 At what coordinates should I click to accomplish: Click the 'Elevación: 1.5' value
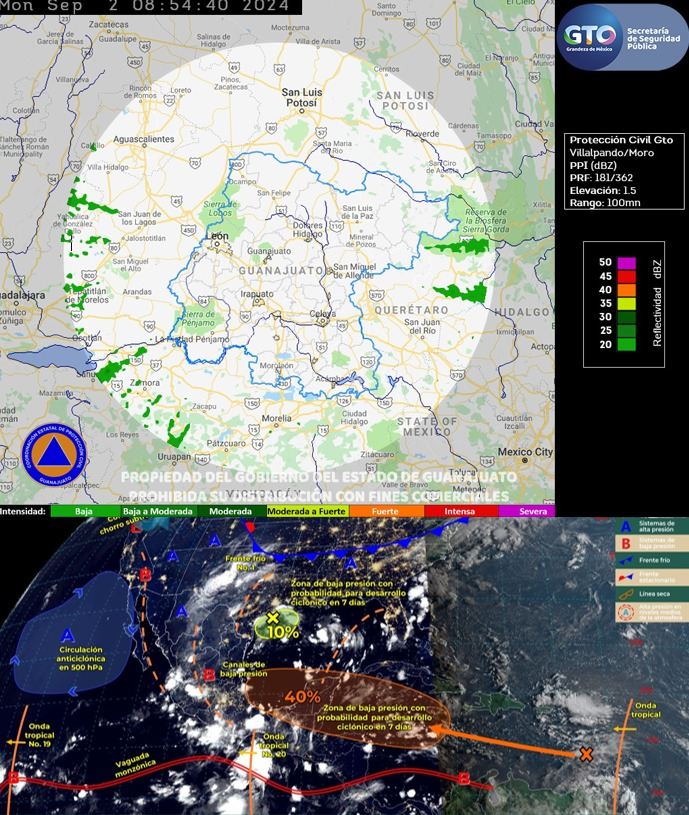click(x=603, y=190)
